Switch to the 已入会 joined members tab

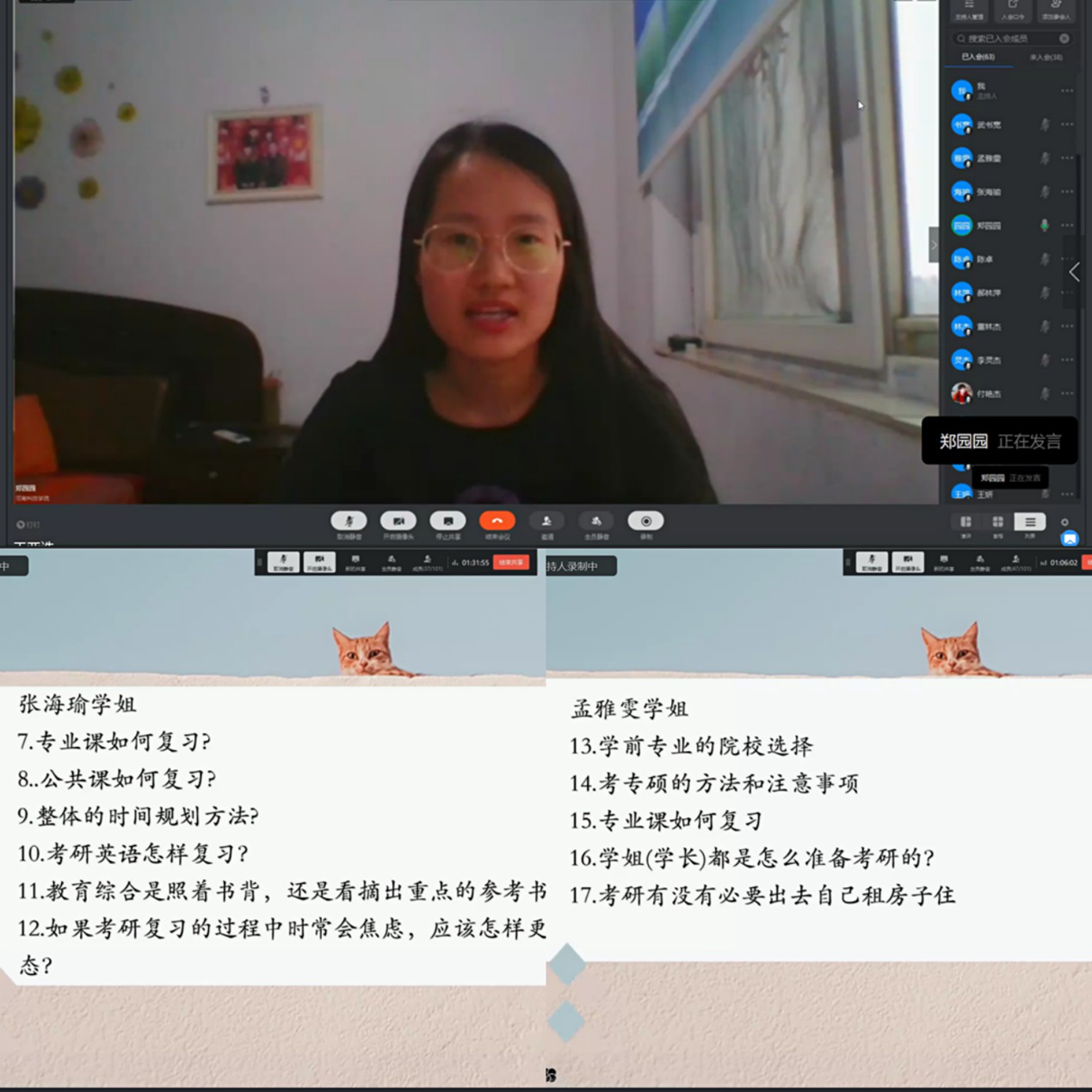click(x=978, y=58)
